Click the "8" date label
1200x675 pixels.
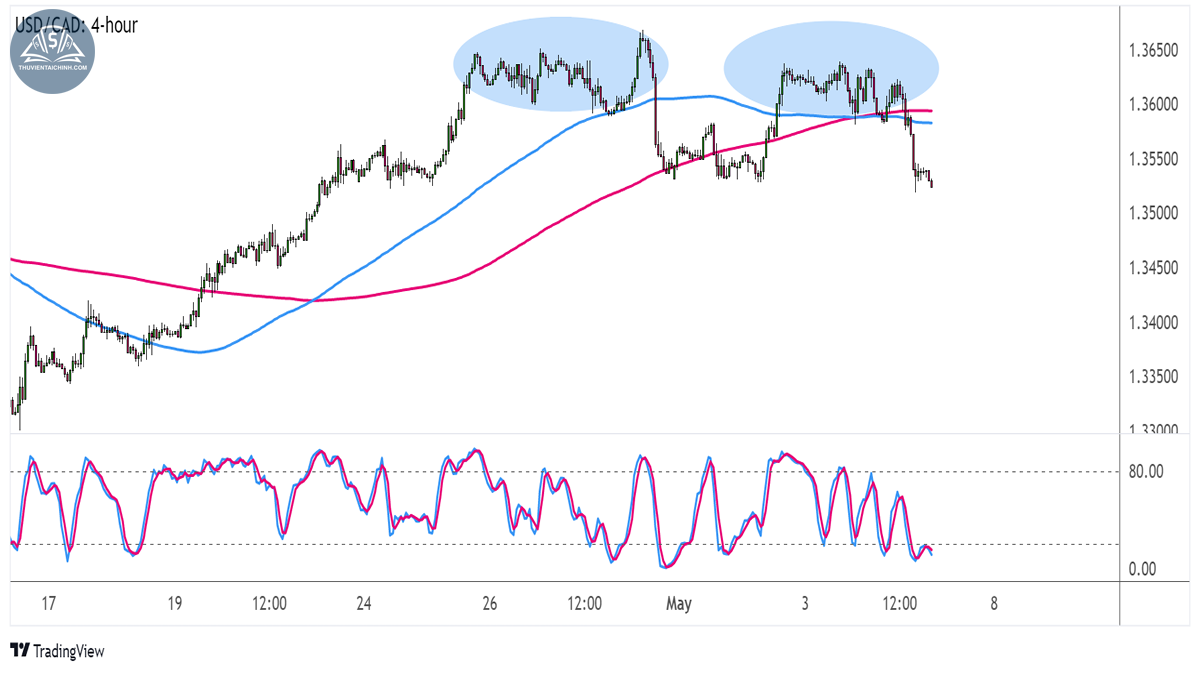[993, 604]
